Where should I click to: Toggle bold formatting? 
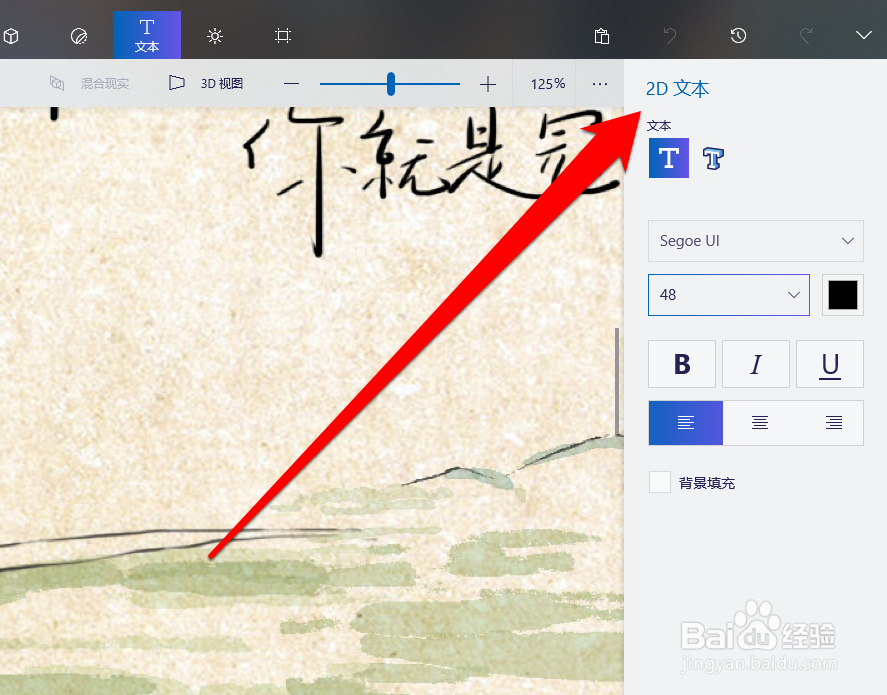pos(682,364)
